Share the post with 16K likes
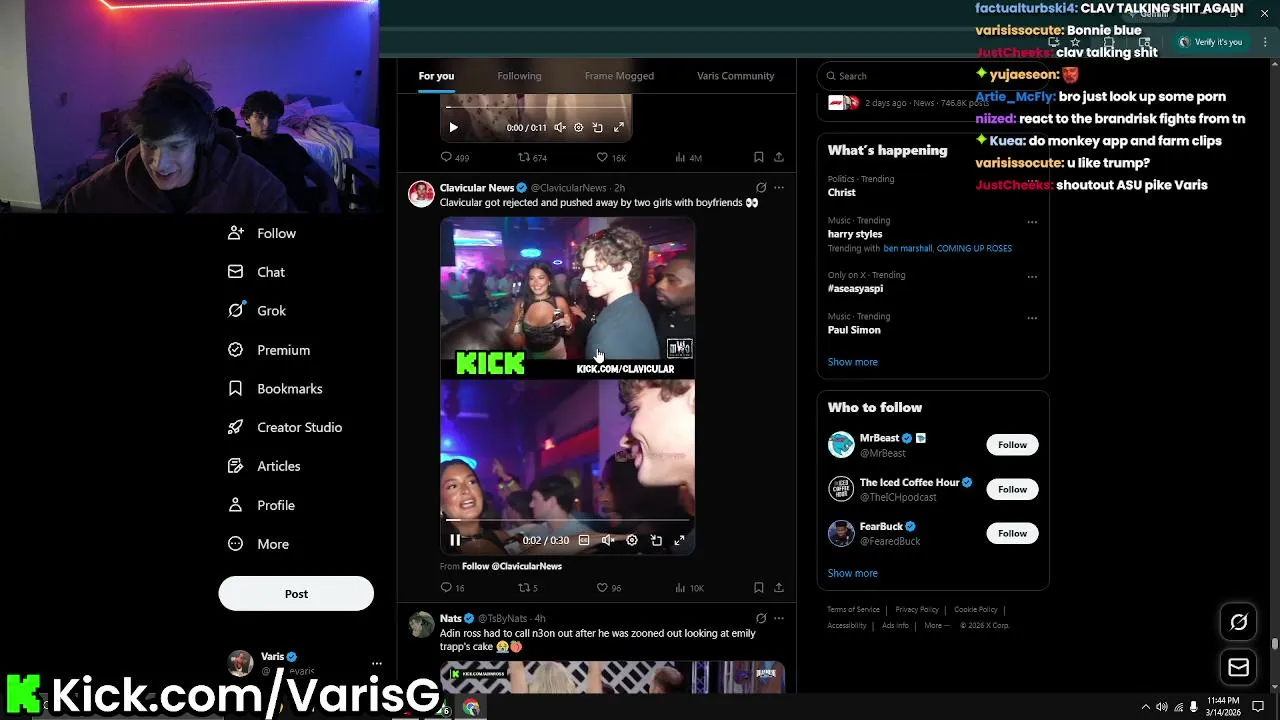Screen dimensions: 1280x720 pyautogui.click(x=779, y=157)
